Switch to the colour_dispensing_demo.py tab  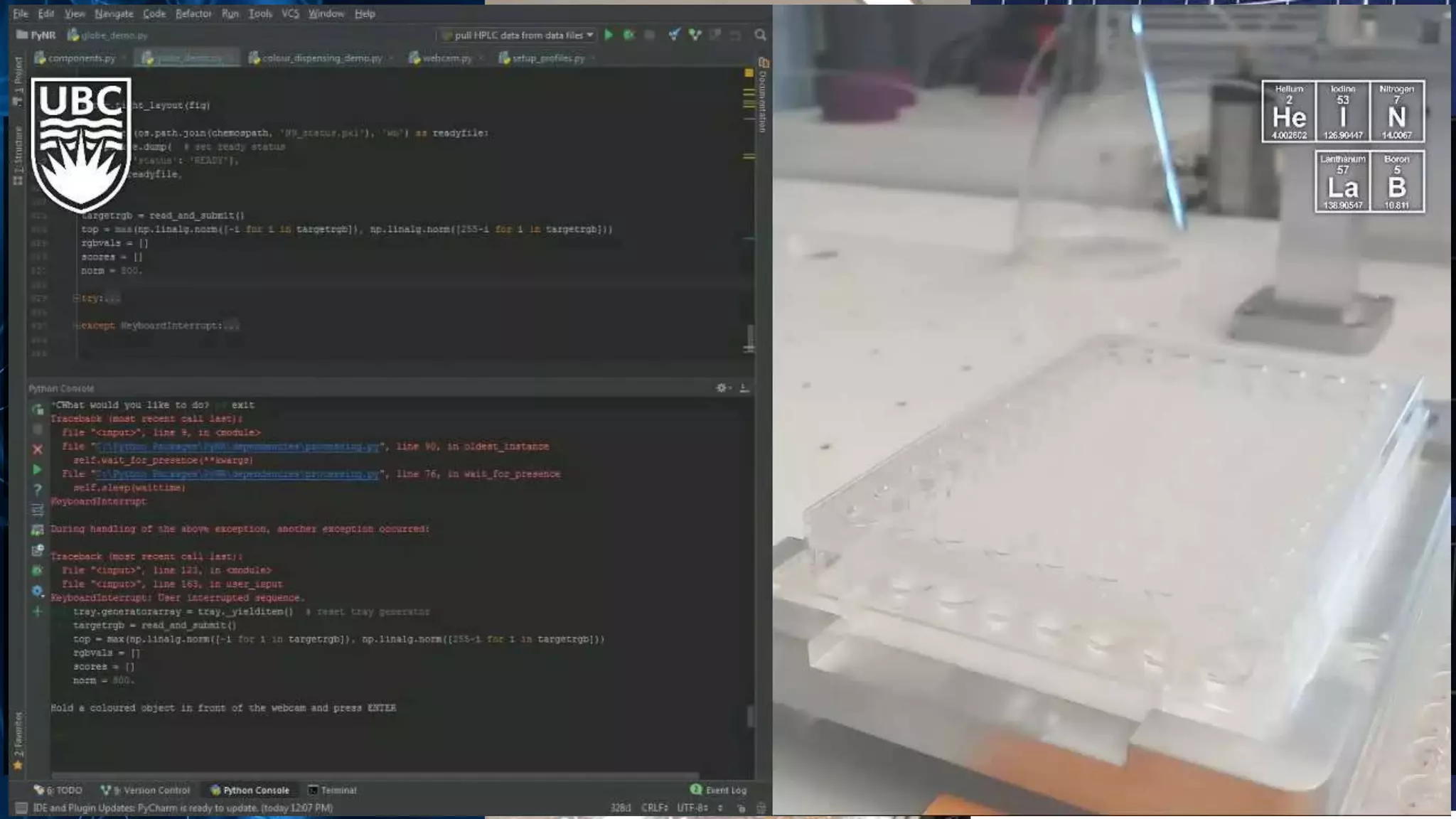[321, 58]
